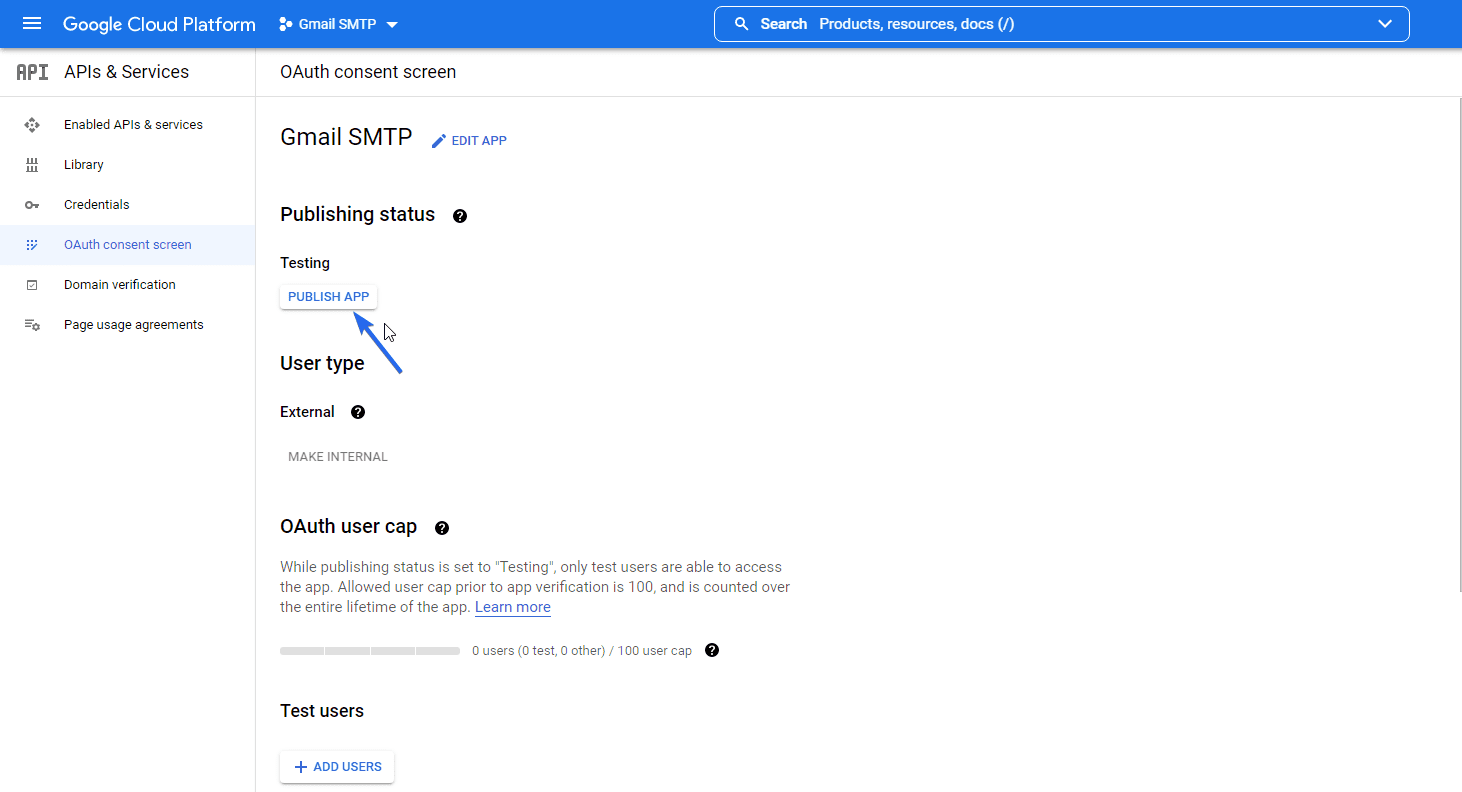Open APIs & Services heading
Image resolution: width=1462 pixels, height=792 pixels.
(126, 72)
